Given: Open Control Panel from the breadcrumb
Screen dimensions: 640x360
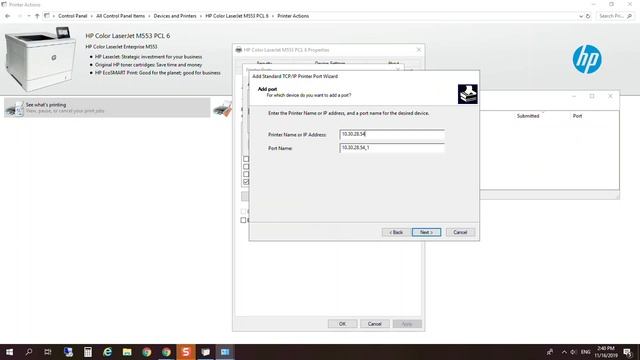Looking at the screenshot, I should (73, 16).
